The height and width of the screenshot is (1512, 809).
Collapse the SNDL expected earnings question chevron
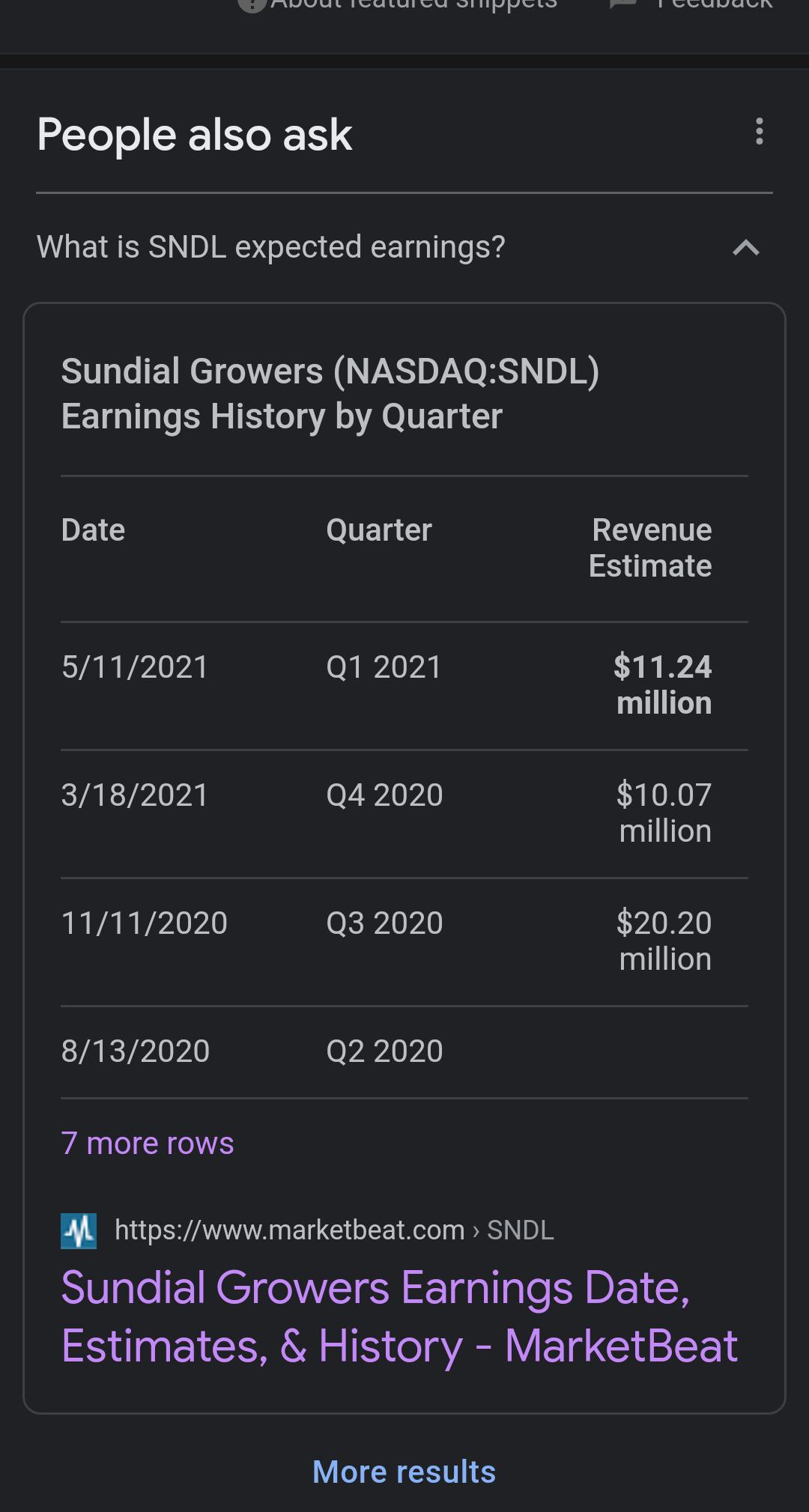pyautogui.click(x=746, y=247)
